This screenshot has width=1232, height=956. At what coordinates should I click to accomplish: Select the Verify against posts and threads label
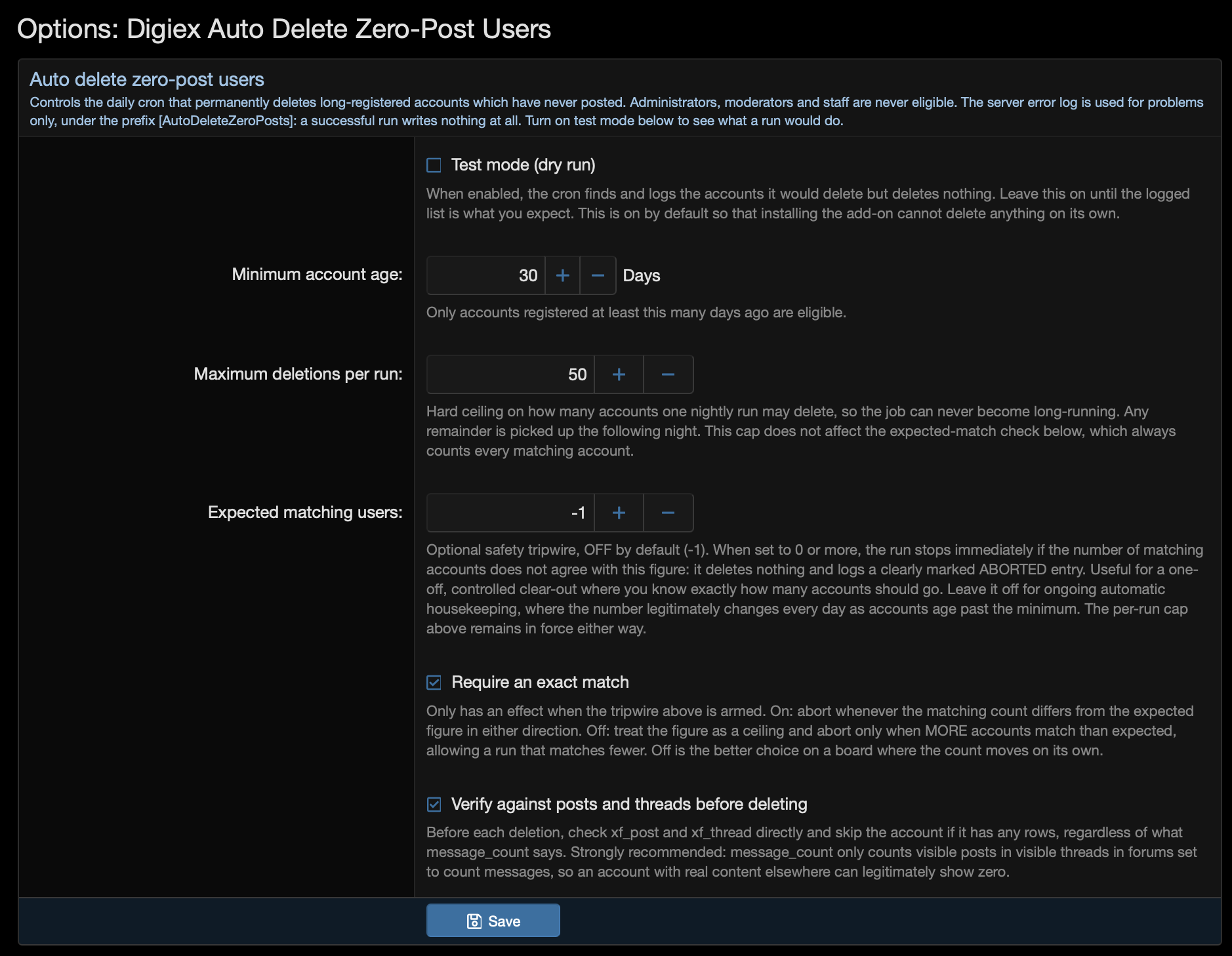click(629, 805)
